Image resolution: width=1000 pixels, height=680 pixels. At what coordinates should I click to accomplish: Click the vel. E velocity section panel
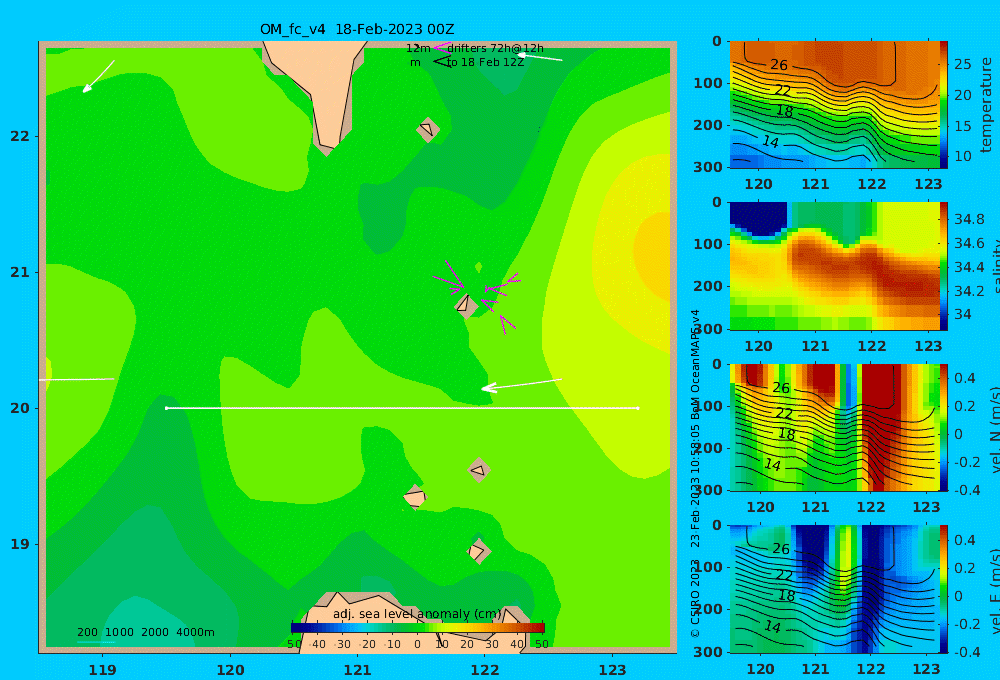coord(834,589)
